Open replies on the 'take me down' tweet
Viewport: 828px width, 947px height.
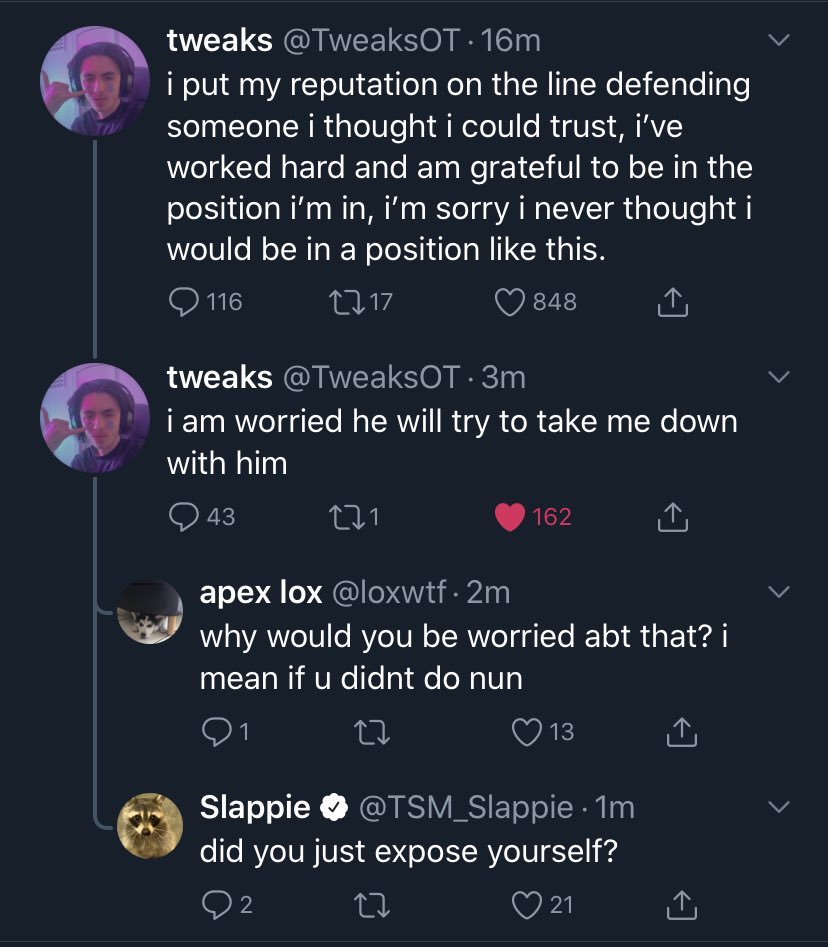pos(184,516)
